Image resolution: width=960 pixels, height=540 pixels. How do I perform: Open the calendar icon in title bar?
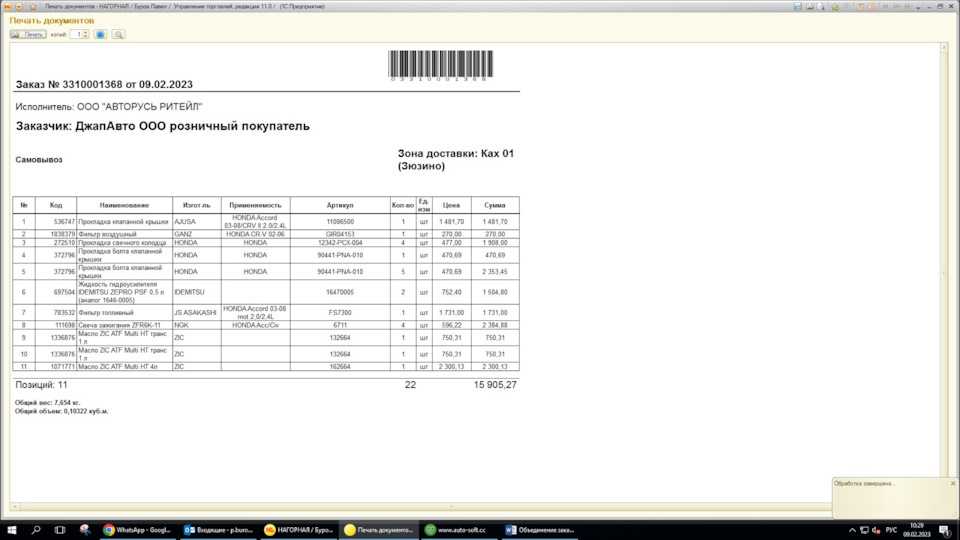(x=872, y=6)
